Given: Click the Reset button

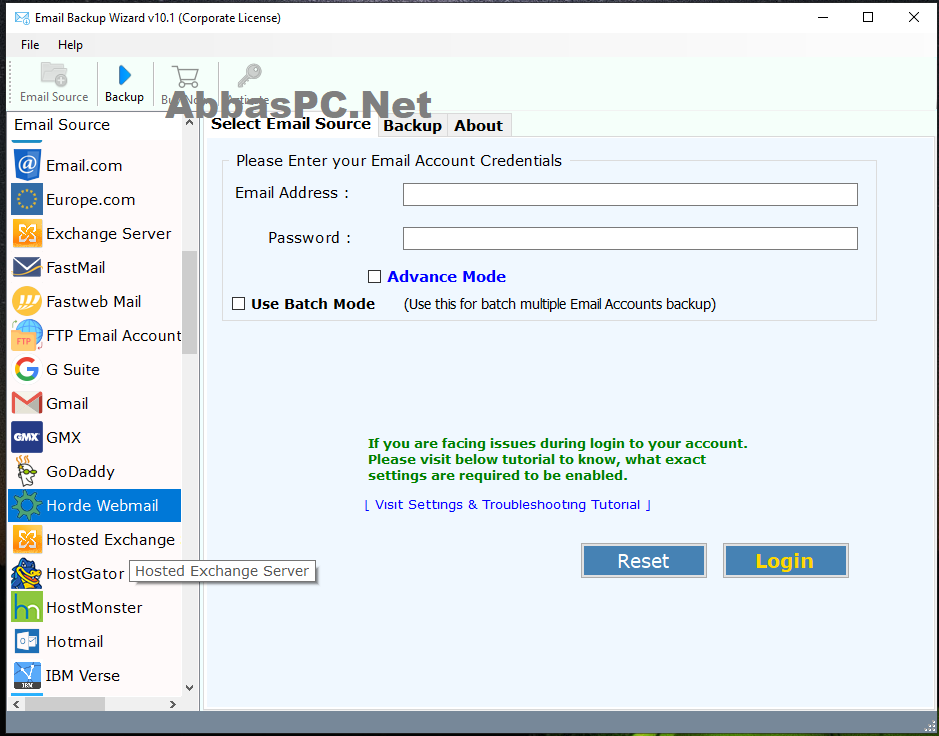Looking at the screenshot, I should point(644,561).
